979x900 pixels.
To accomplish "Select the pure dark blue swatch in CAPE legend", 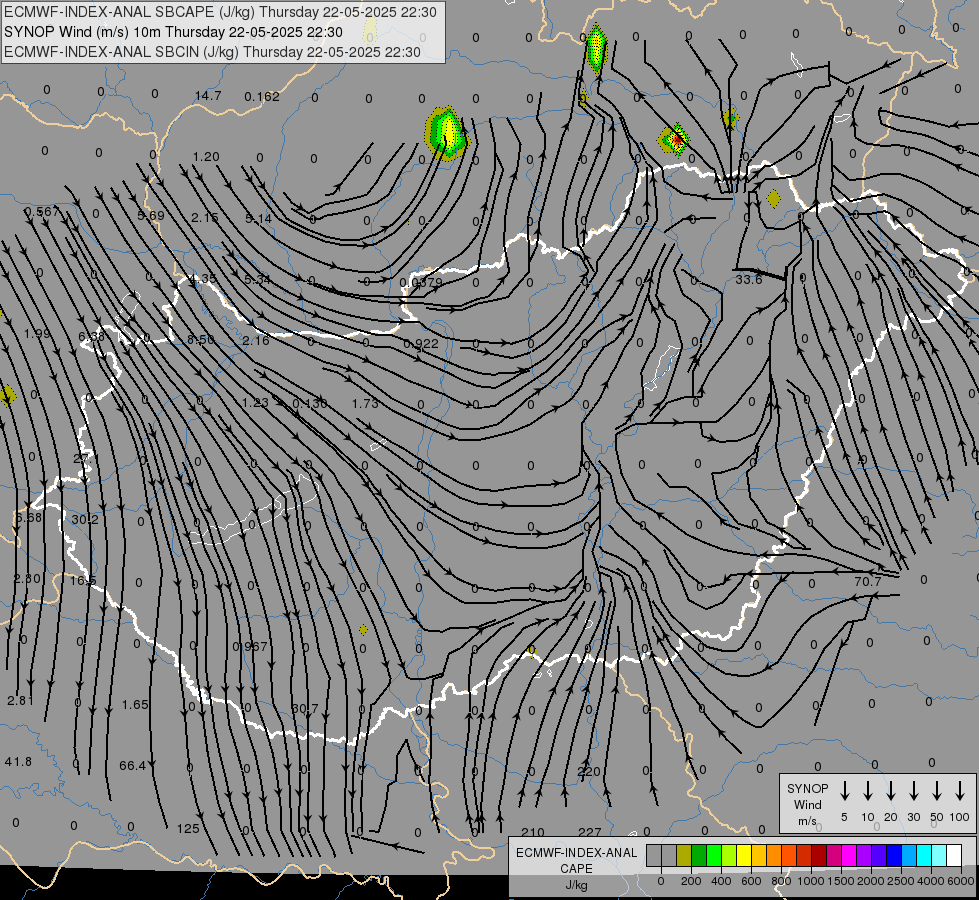I will (x=893, y=856).
